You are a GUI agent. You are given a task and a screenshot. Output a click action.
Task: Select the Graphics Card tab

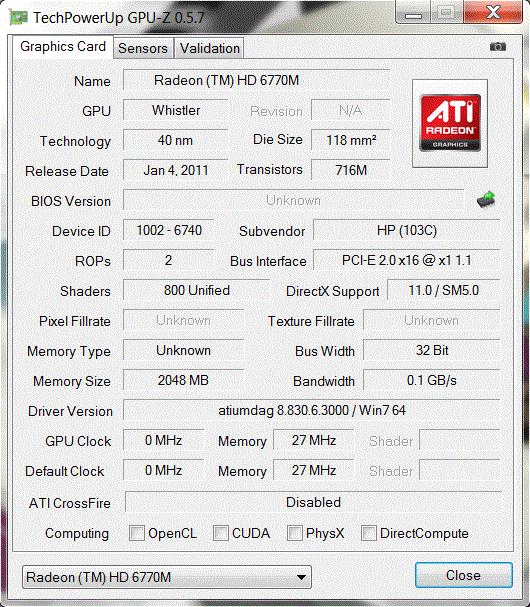point(63,47)
